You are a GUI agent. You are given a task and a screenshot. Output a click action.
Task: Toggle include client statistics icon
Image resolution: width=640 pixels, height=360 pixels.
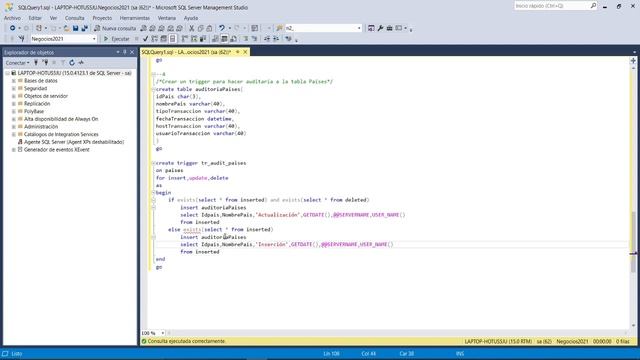(x=203, y=39)
